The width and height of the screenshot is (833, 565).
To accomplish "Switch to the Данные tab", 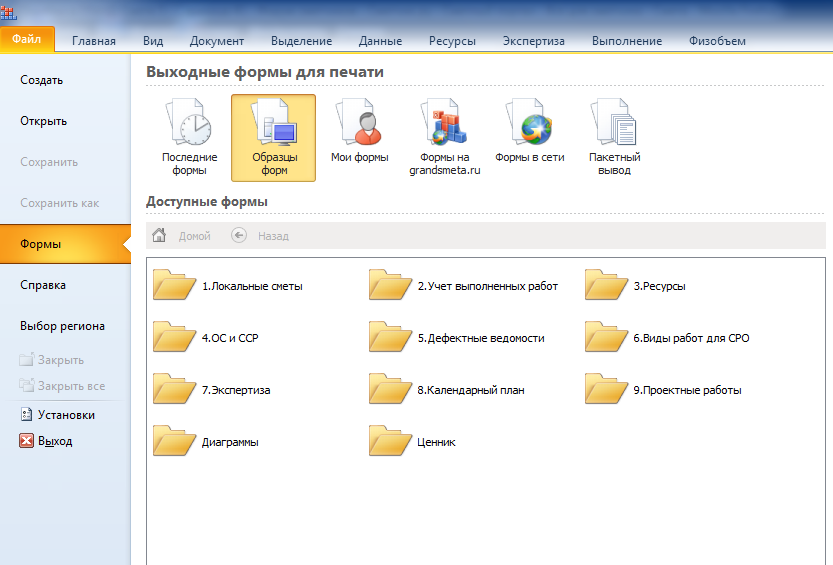I will click(380, 41).
